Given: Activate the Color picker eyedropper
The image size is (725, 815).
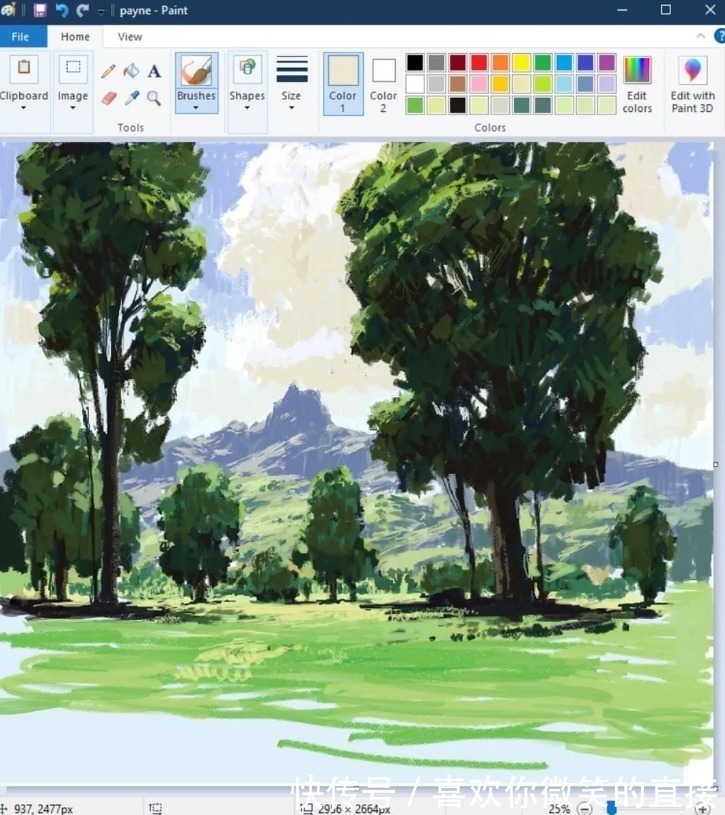Looking at the screenshot, I should pos(131,98).
